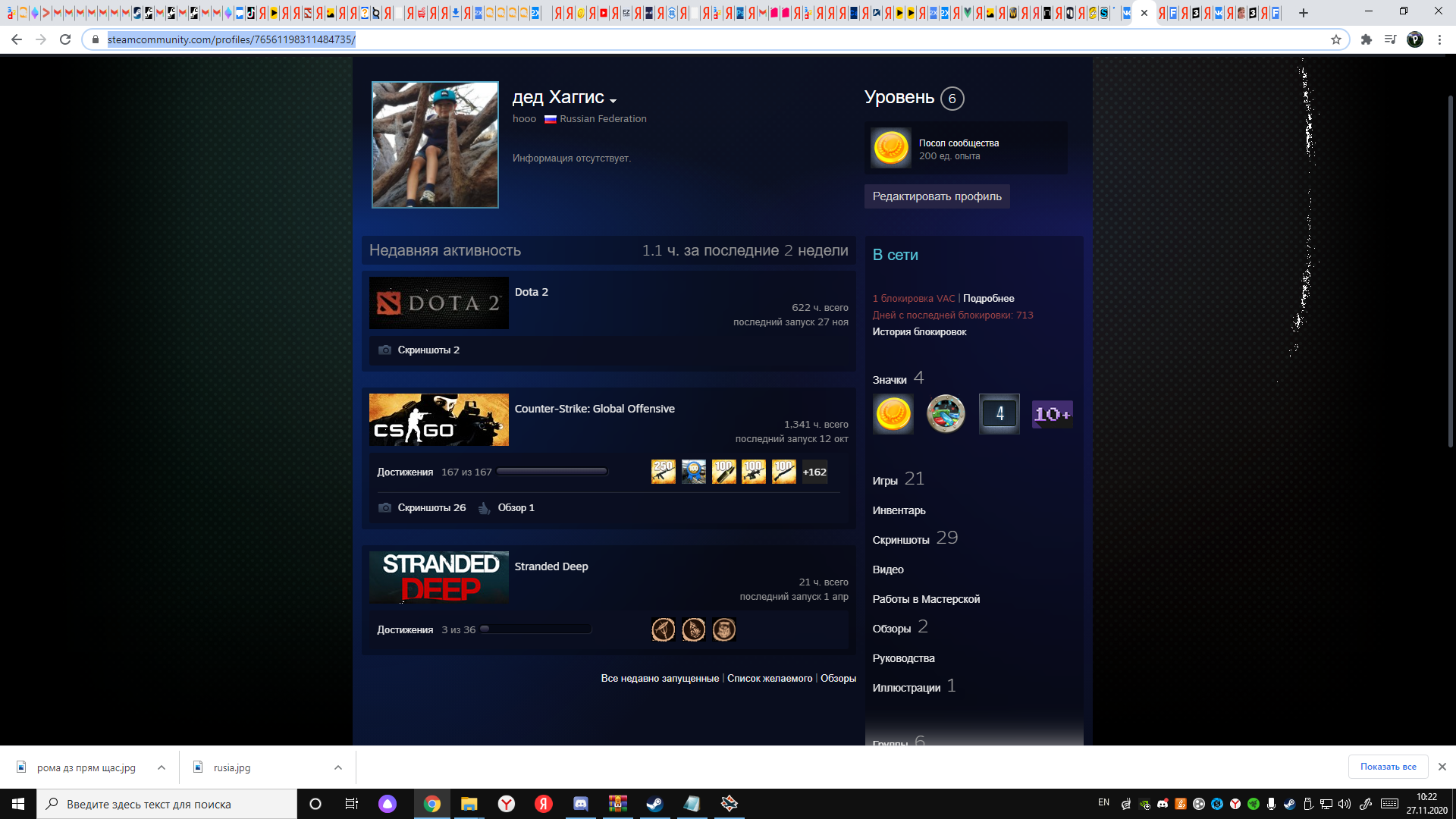Click the Community Ambassador coin badge under Значки
The height and width of the screenshot is (819, 1456).
point(893,414)
